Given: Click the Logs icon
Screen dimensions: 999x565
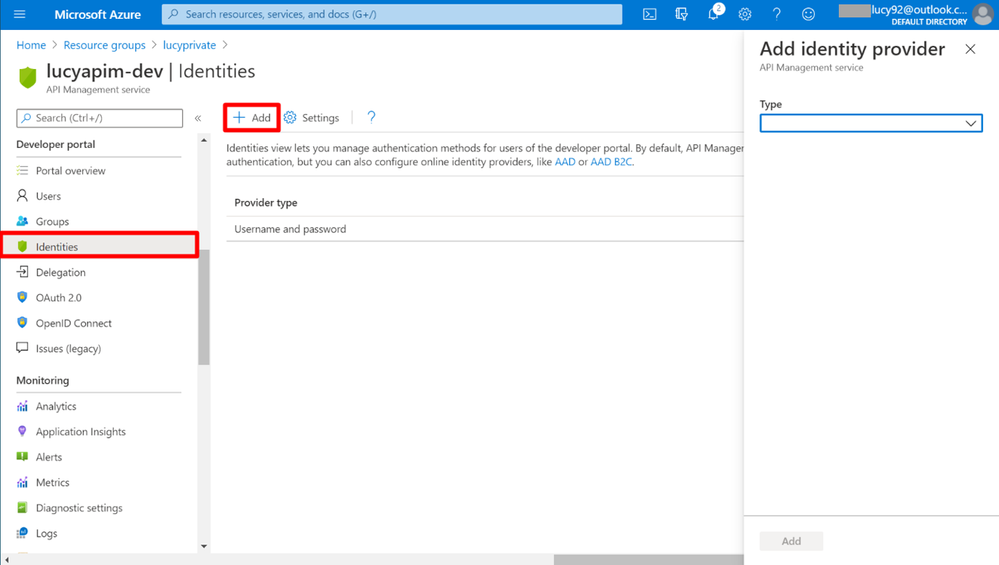Looking at the screenshot, I should pos(22,533).
